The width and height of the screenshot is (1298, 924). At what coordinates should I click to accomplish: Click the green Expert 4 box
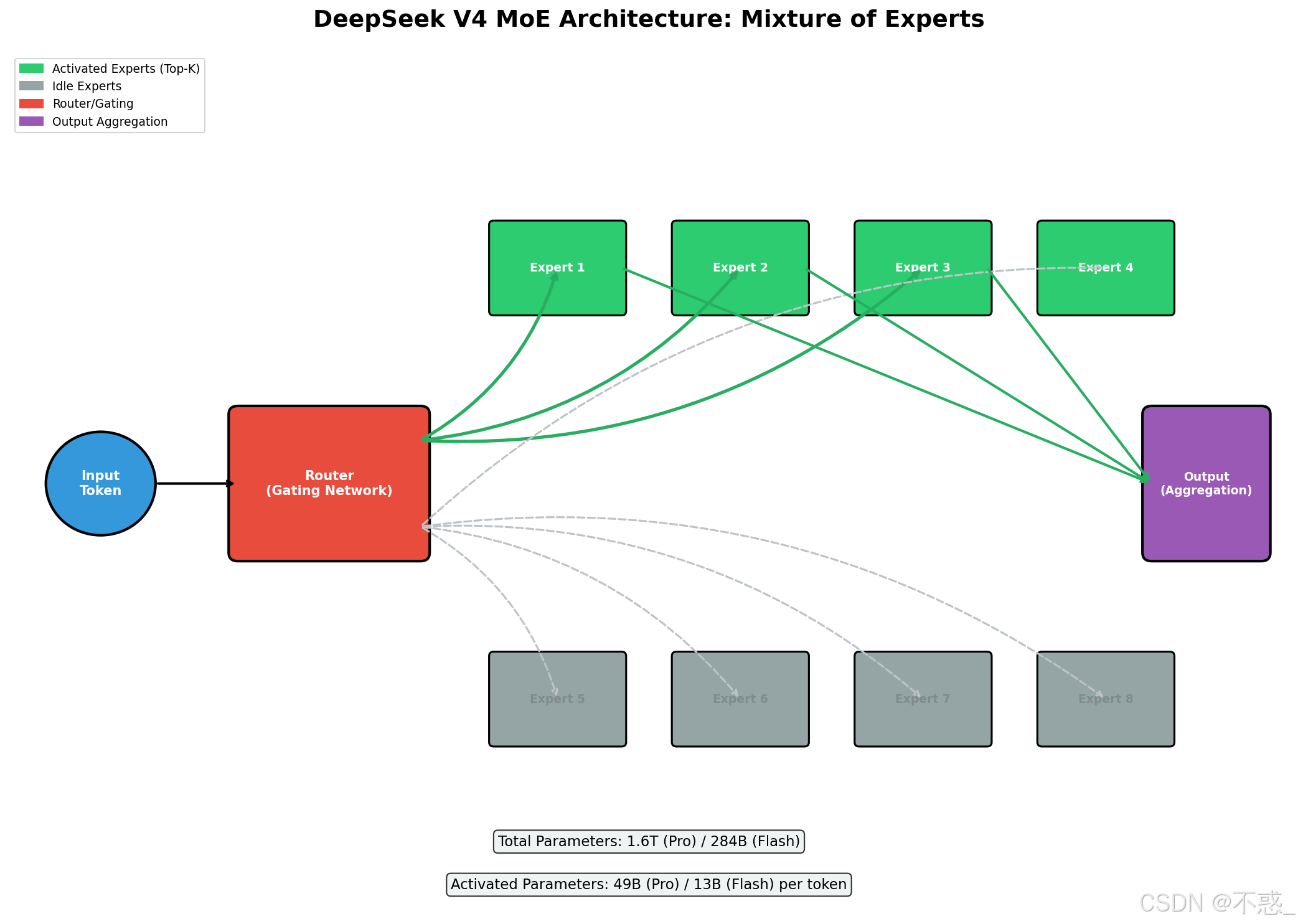(1106, 268)
